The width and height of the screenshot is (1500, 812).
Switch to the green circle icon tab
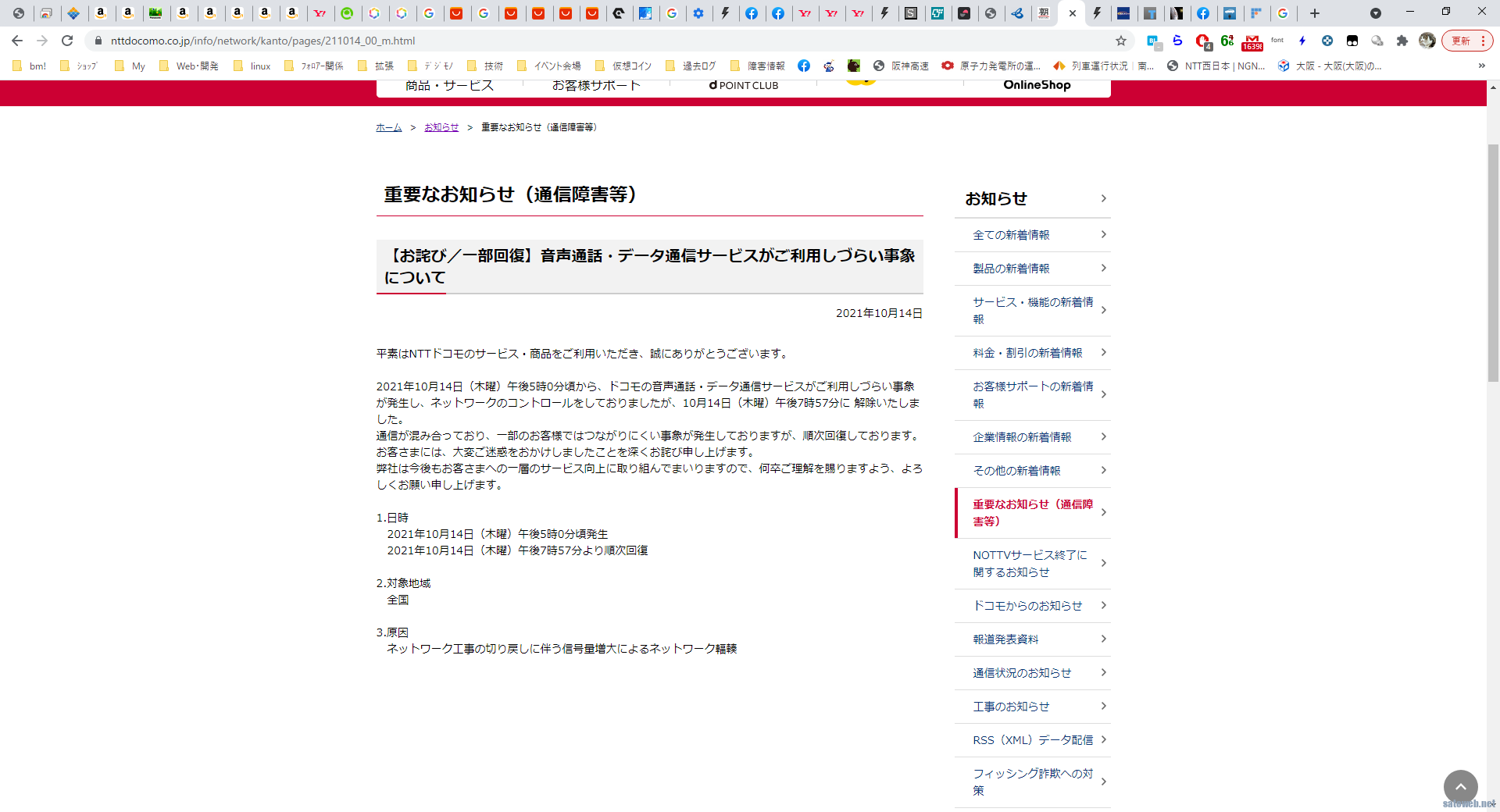347,13
